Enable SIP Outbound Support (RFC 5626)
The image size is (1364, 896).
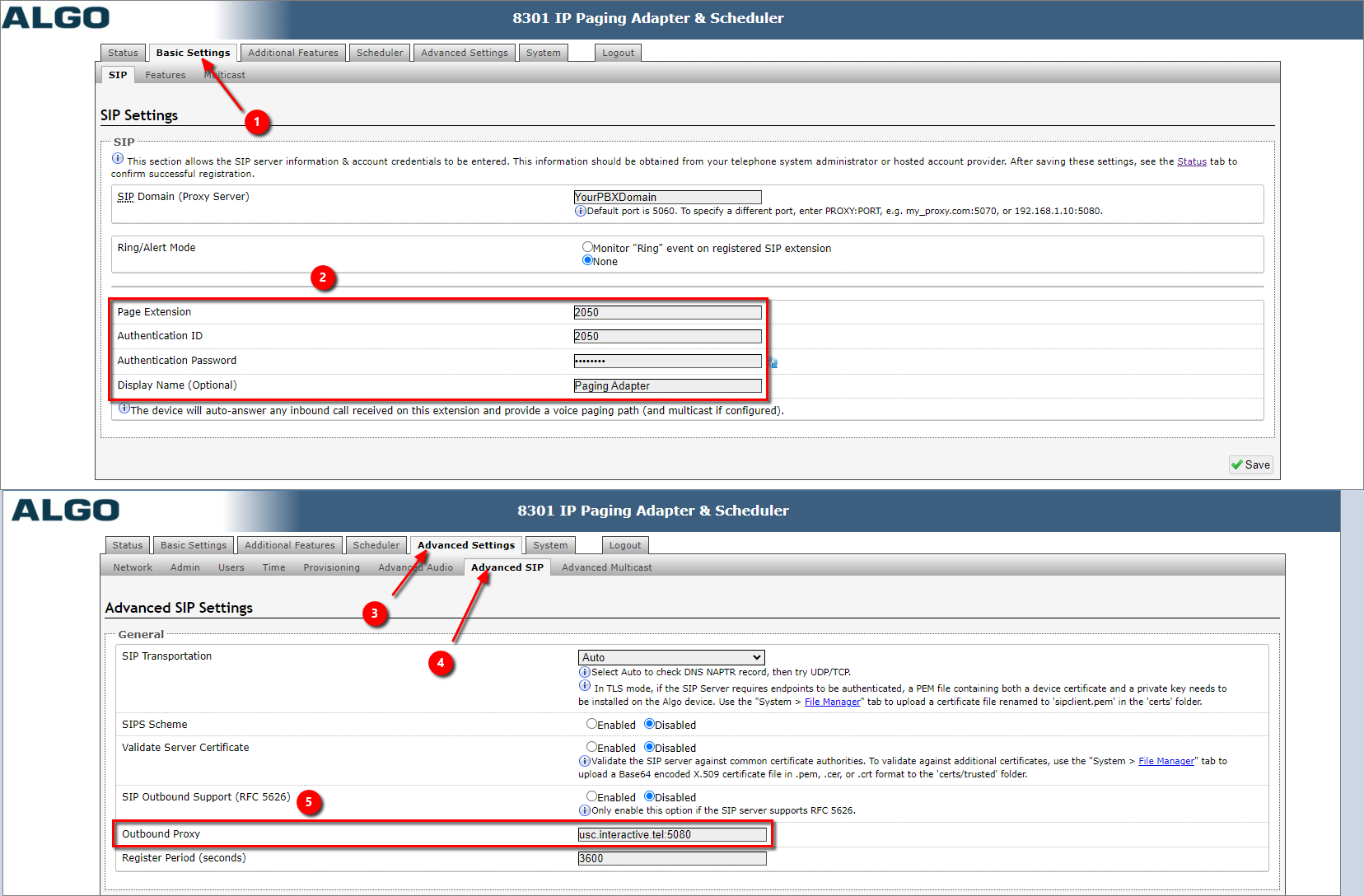[x=591, y=796]
